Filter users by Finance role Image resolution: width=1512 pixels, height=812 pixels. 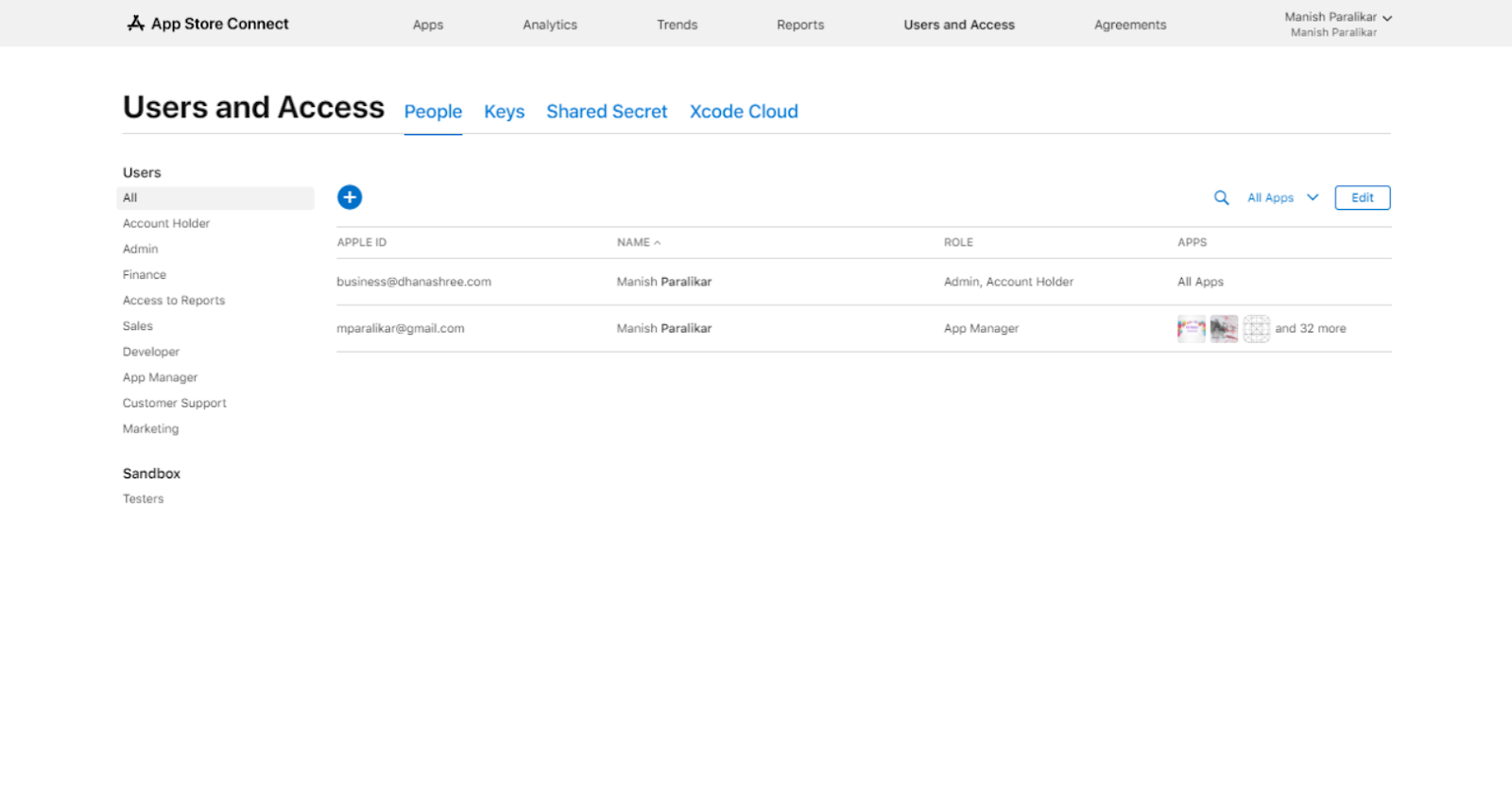click(x=145, y=274)
